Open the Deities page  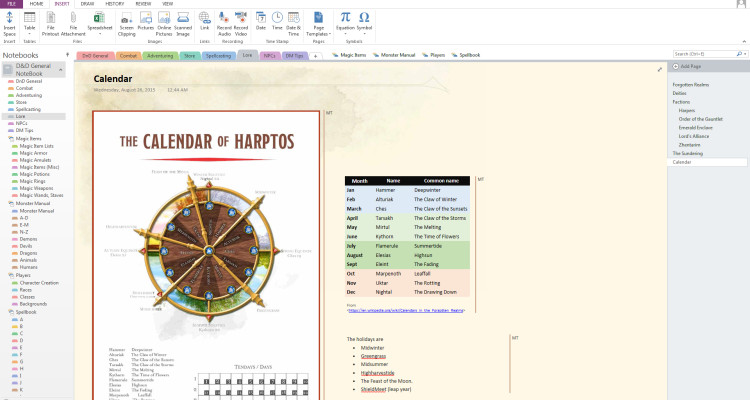pyautogui.click(x=679, y=93)
